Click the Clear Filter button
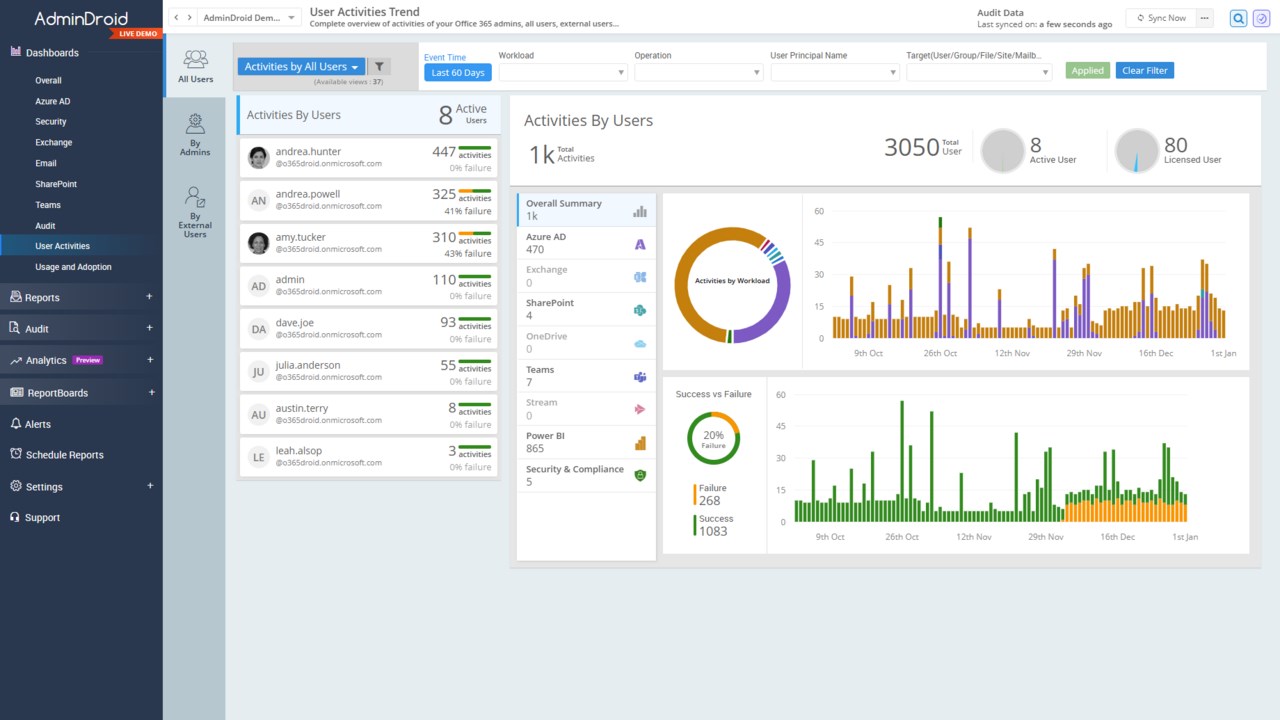The width and height of the screenshot is (1280, 720). click(x=1145, y=71)
